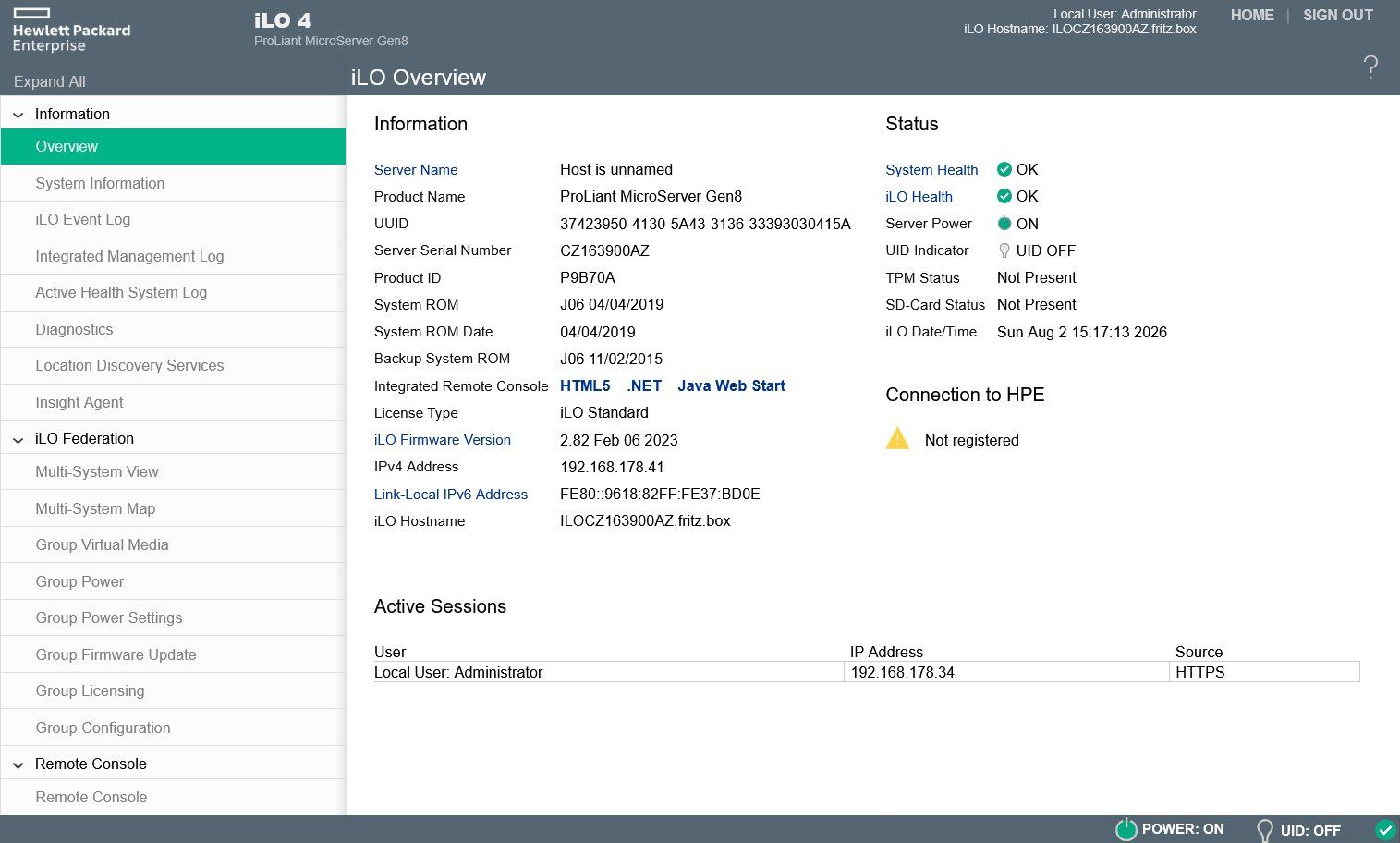Viewport: 1400px width, 843px height.
Task: Click firmware version 2.82 Feb 06 2023
Action: click(x=619, y=440)
